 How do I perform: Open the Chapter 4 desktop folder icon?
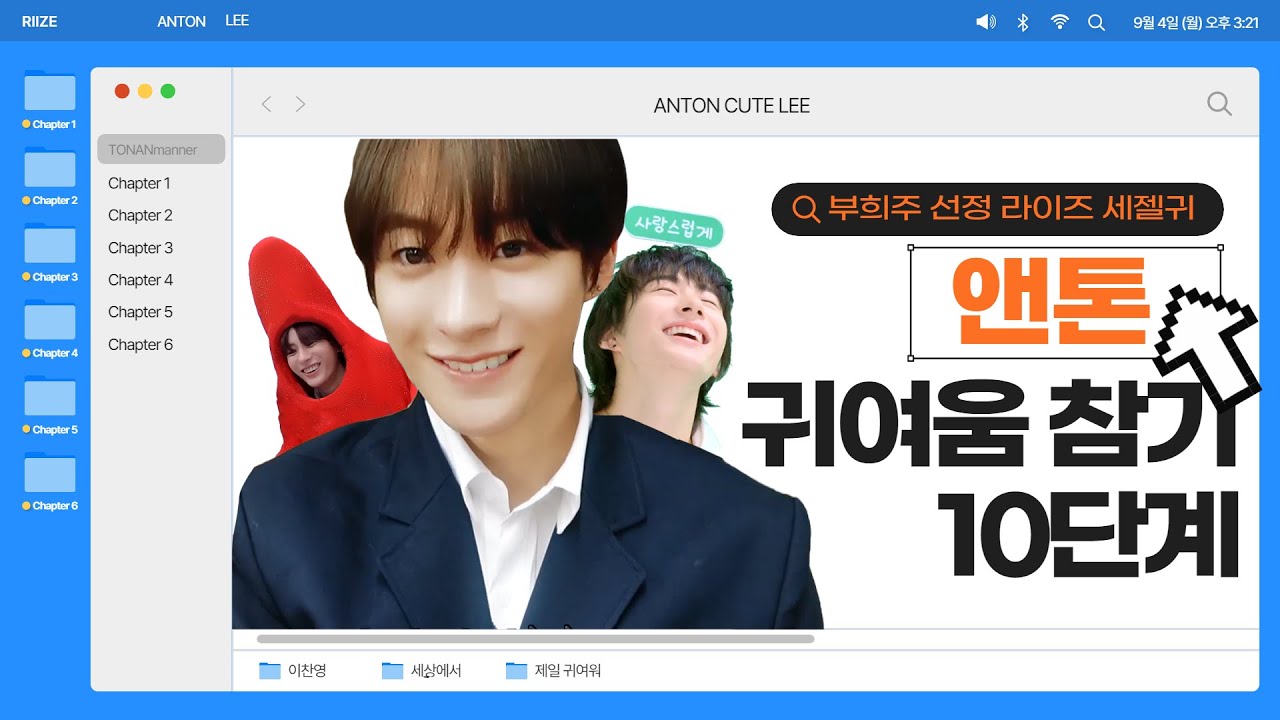[50, 320]
